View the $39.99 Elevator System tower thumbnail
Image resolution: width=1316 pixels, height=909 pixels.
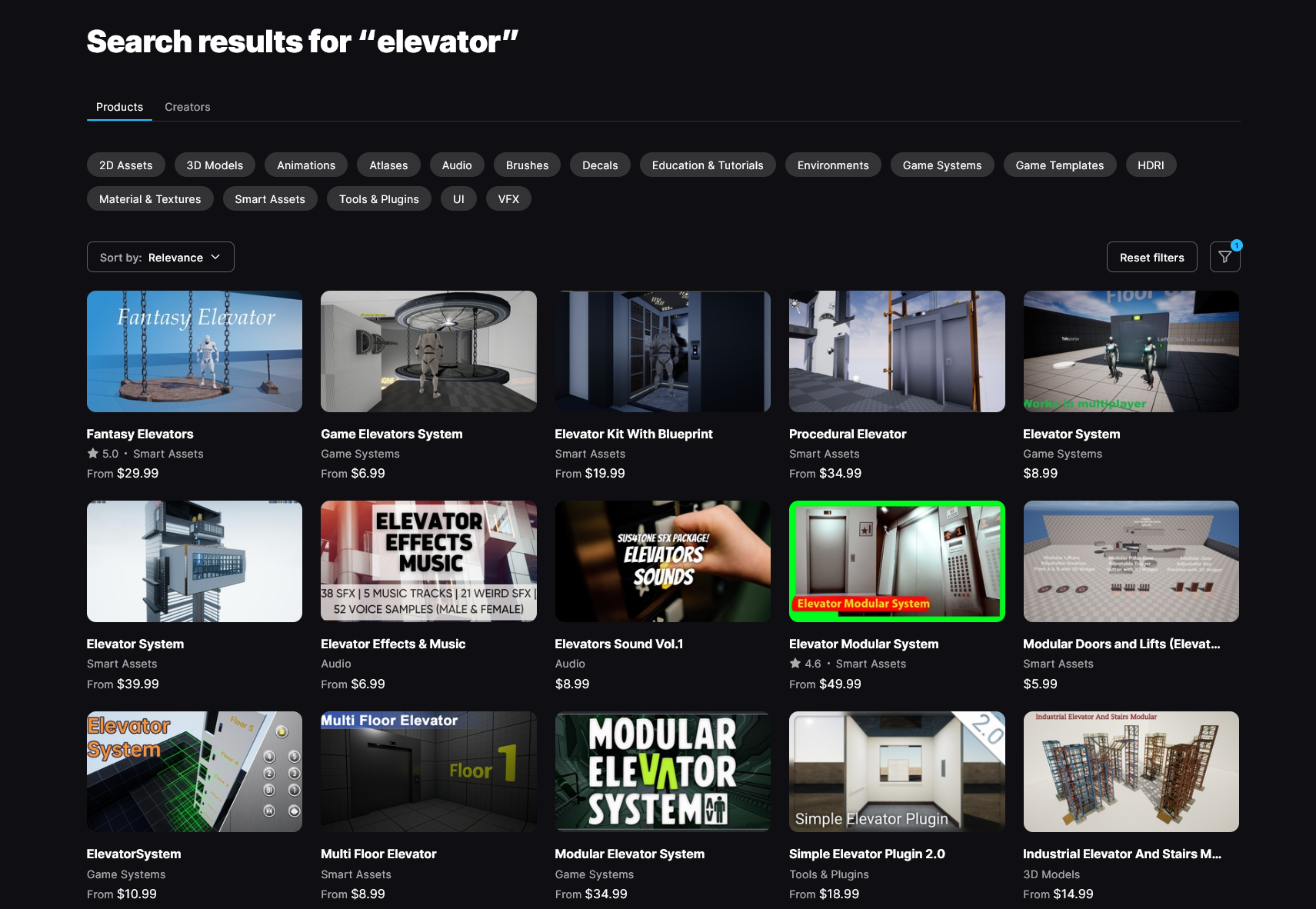pyautogui.click(x=195, y=561)
